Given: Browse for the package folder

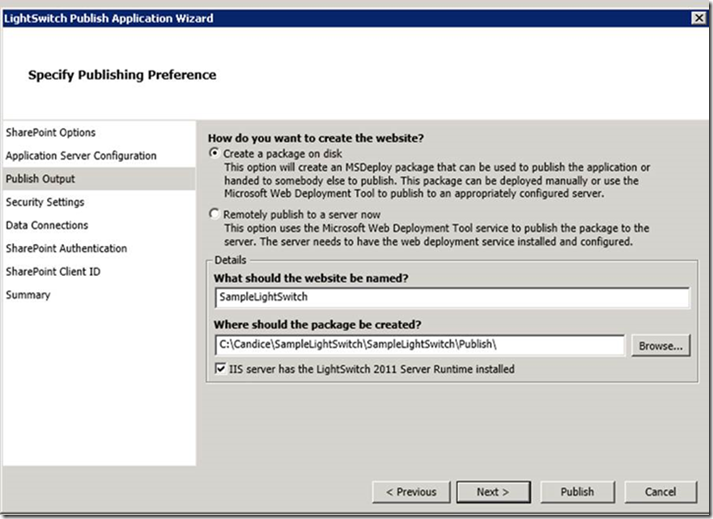Looking at the screenshot, I should pyautogui.click(x=661, y=346).
